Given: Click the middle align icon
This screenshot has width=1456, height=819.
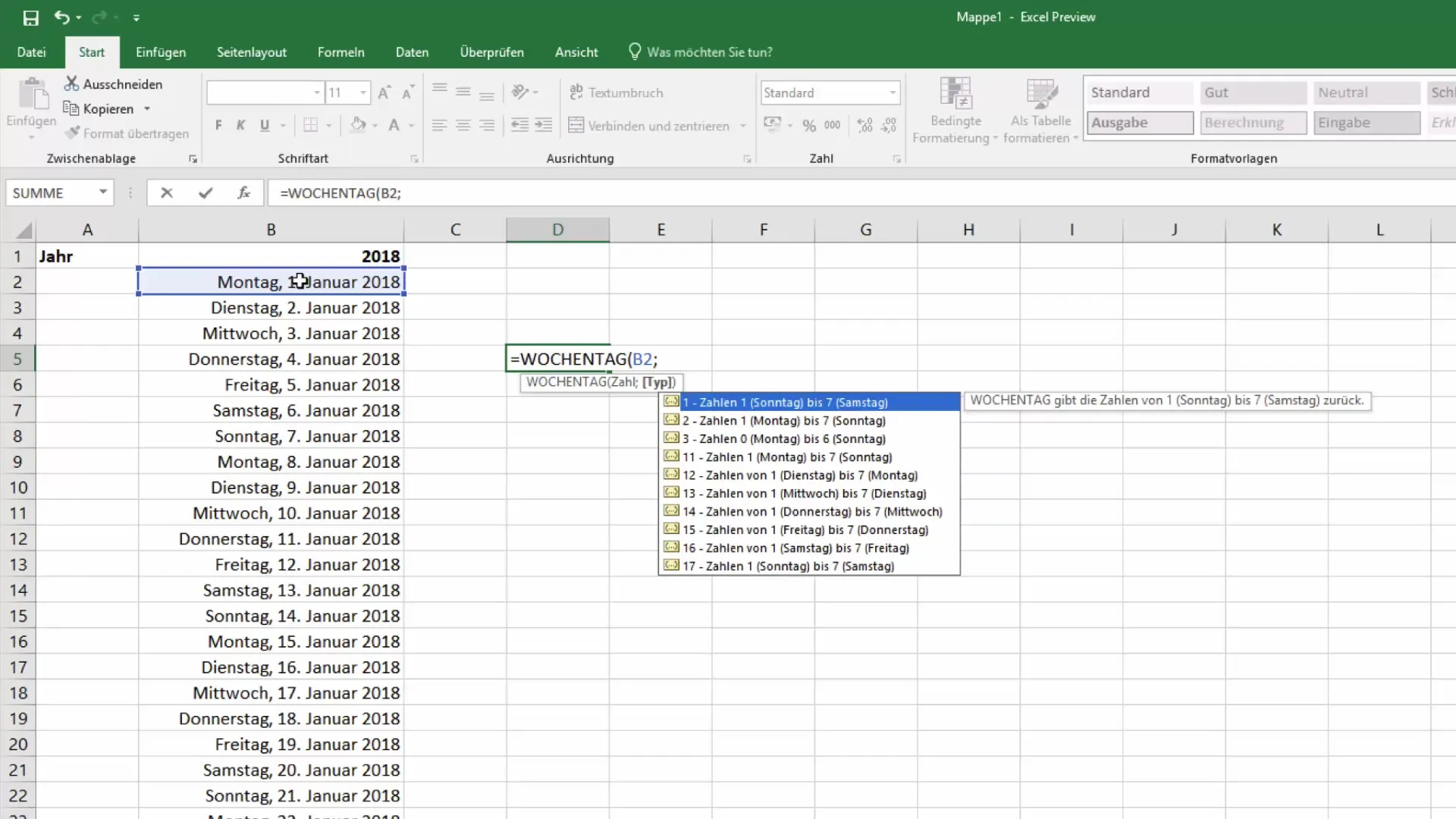Looking at the screenshot, I should click(463, 93).
